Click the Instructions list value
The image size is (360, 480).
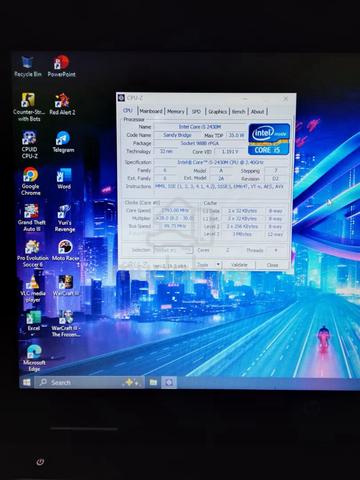(220, 186)
